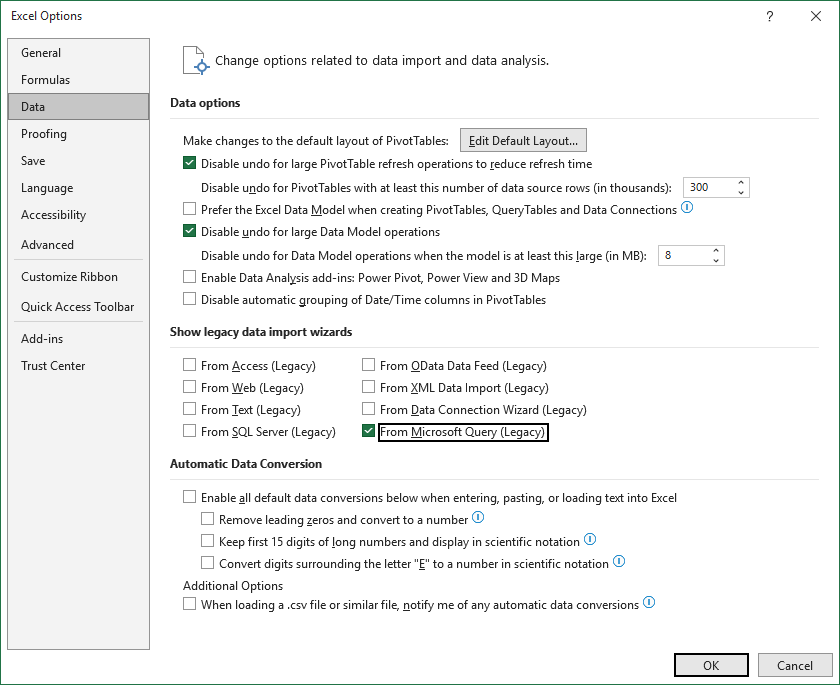Image resolution: width=840 pixels, height=685 pixels.
Task: Toggle Disable undo for large Data Model operations
Action: tap(189, 231)
